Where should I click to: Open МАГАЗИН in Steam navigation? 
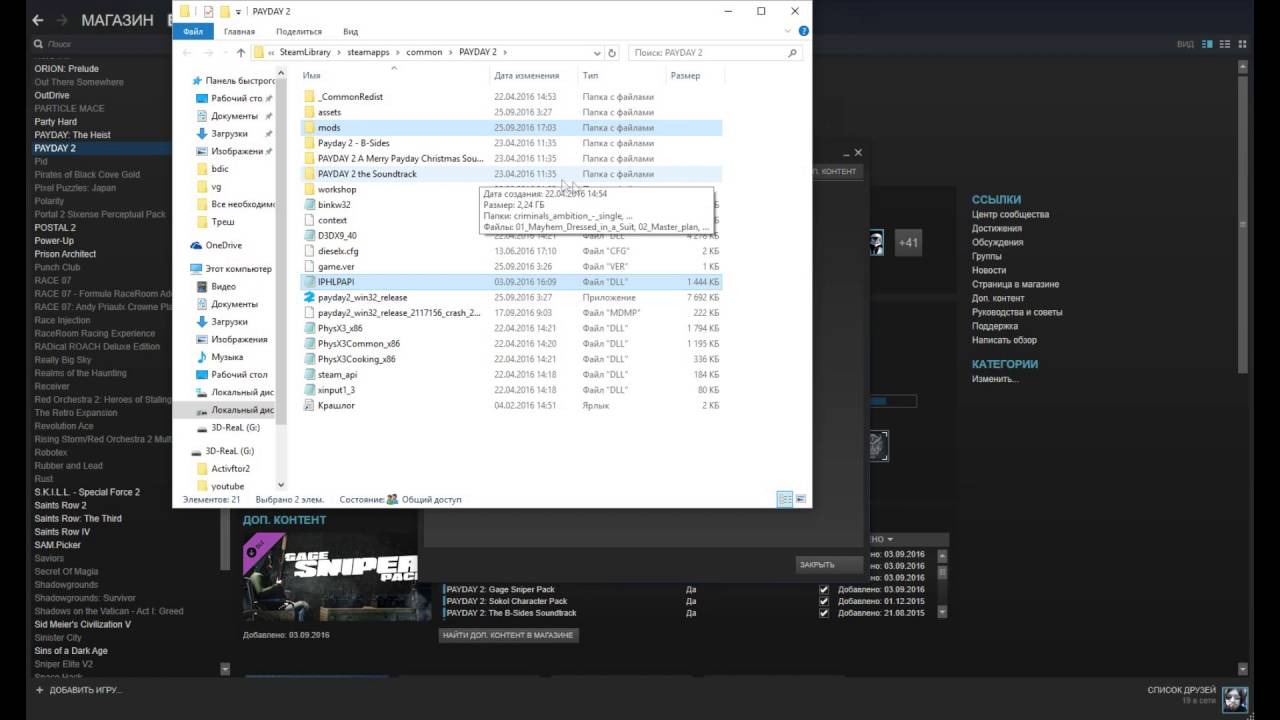coord(117,20)
